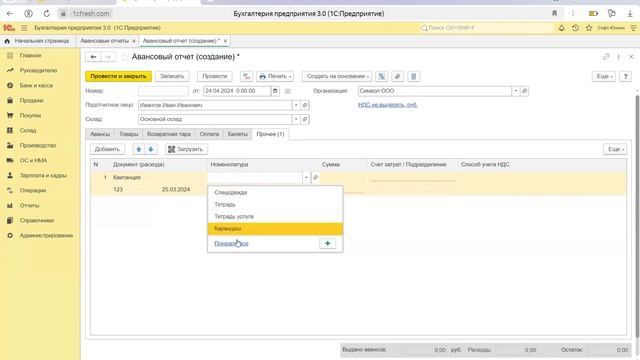Switch to Оплата tab
640x360 pixels.
pyautogui.click(x=209, y=134)
